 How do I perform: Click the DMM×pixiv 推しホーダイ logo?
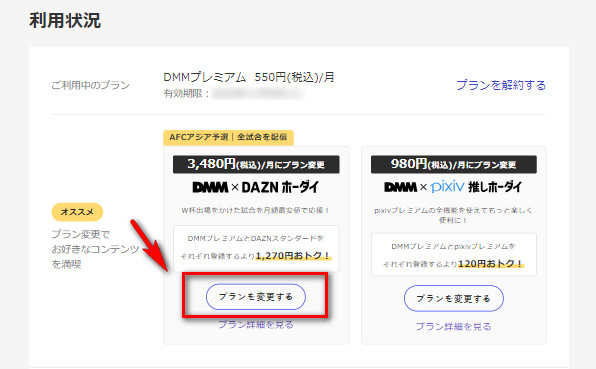(453, 187)
